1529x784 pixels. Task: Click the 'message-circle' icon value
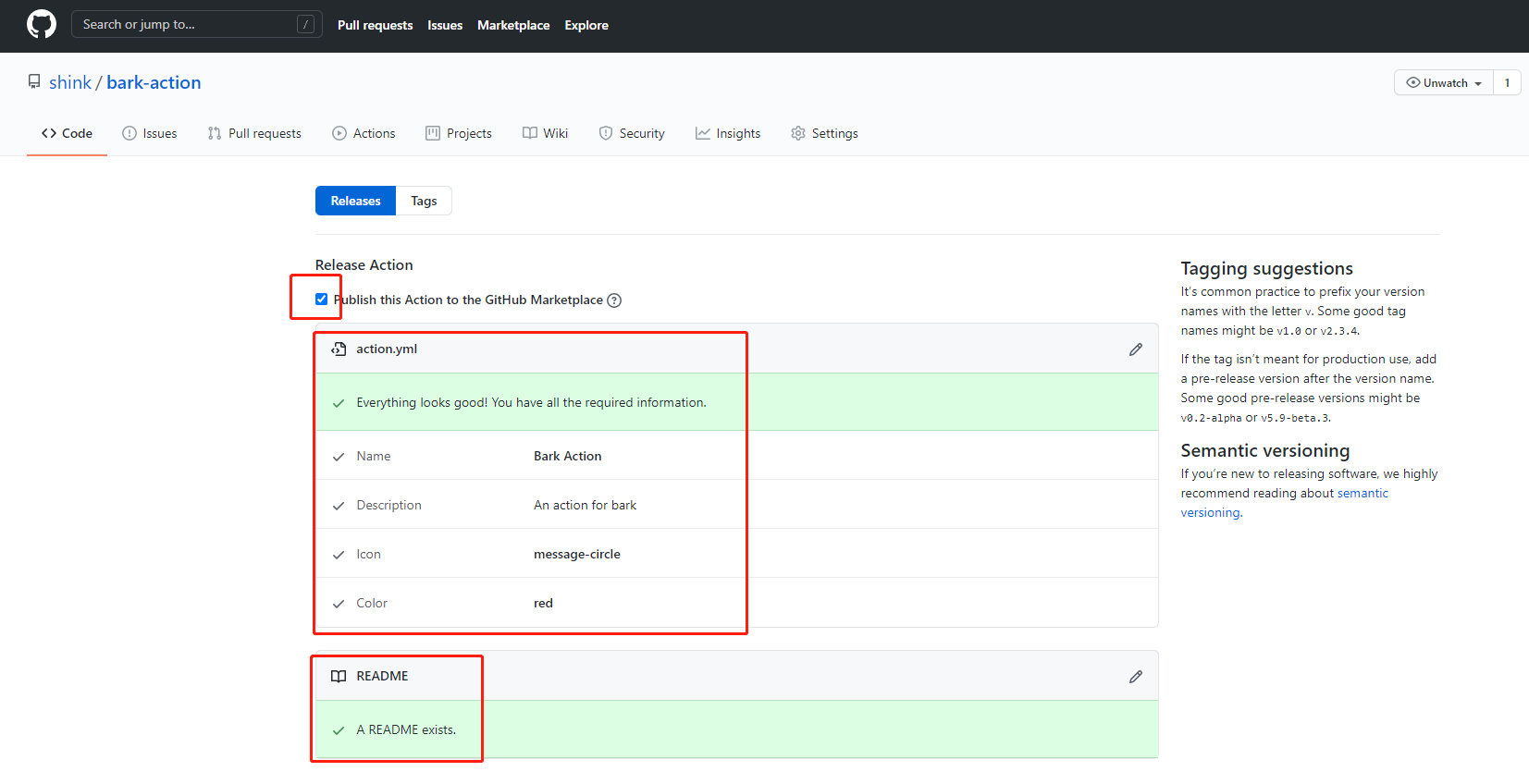pos(577,554)
